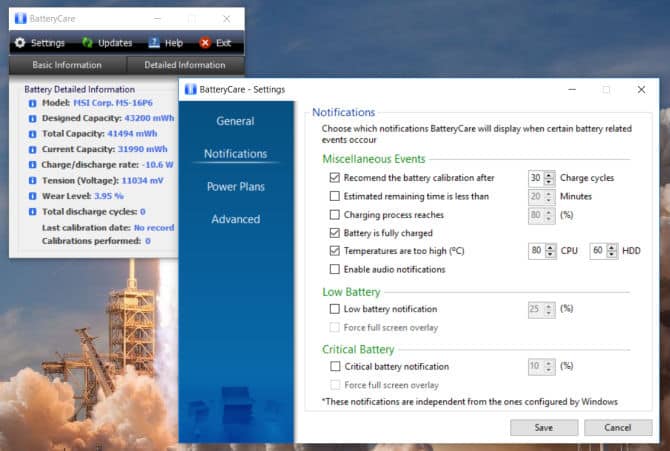Image resolution: width=670 pixels, height=451 pixels.
Task: Open the Power Plans settings section
Action: tap(235, 187)
